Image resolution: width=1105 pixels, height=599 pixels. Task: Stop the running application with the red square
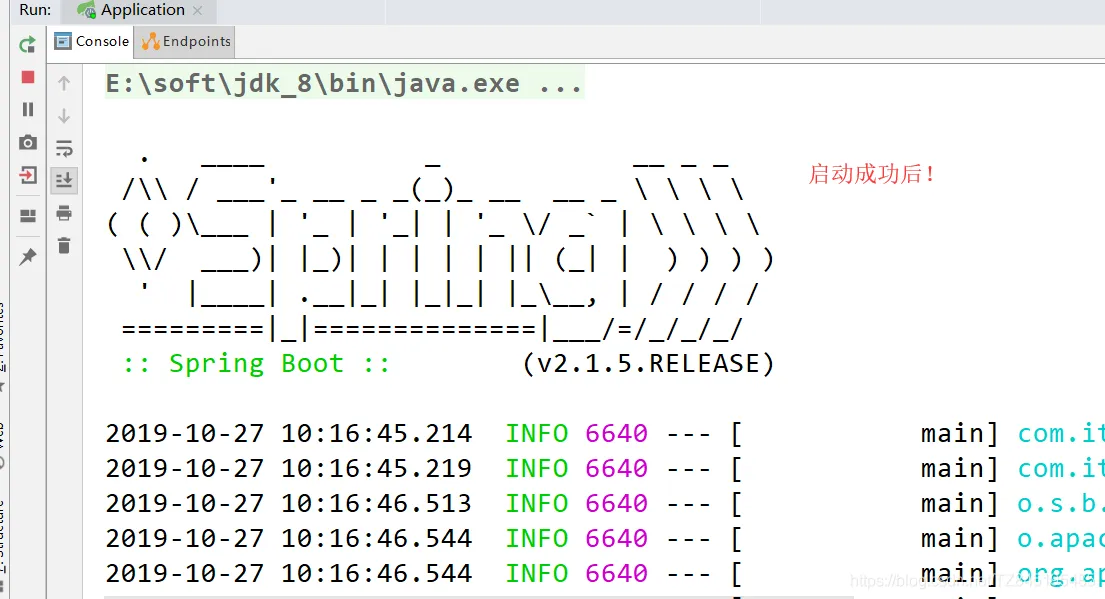pyautogui.click(x=27, y=77)
